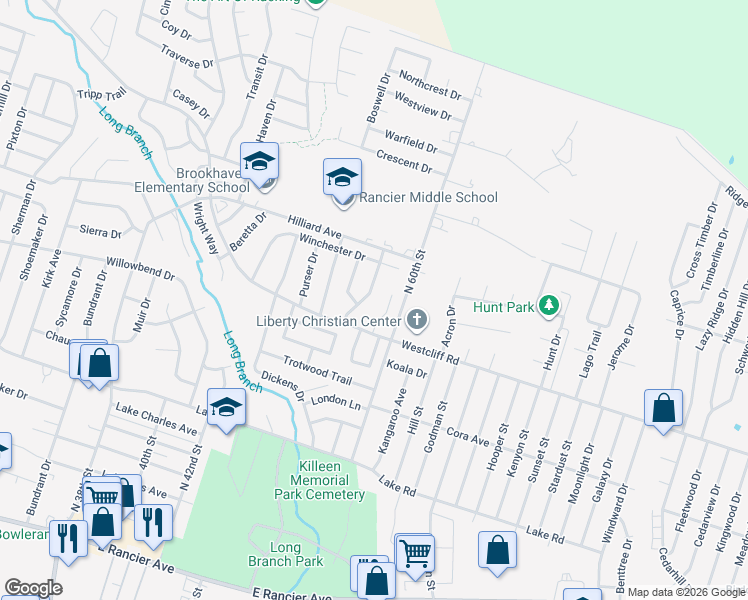Open the restaurant marker near E Rancier Ave
Screen dimensions: 748x600
153,524
